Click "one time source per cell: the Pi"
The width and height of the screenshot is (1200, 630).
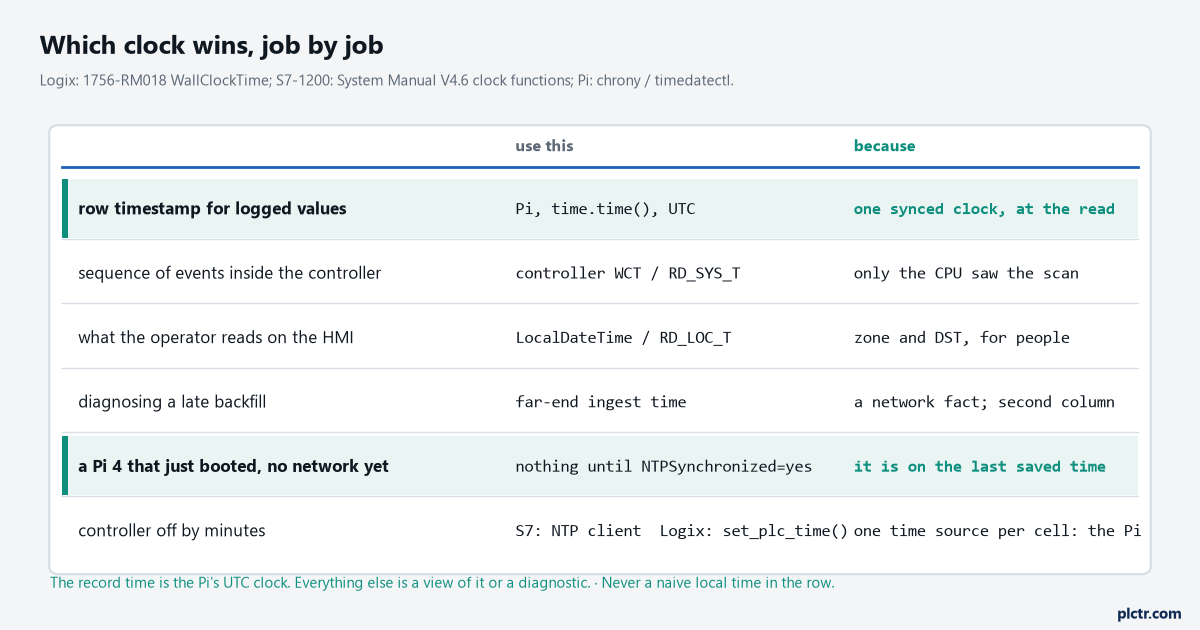pyautogui.click(x=997, y=531)
